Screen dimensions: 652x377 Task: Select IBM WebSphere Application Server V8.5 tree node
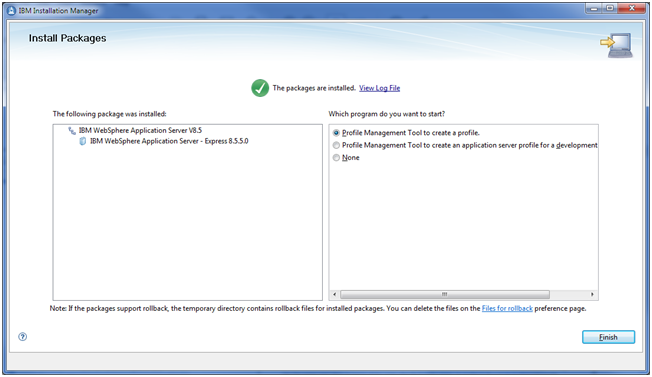140,131
